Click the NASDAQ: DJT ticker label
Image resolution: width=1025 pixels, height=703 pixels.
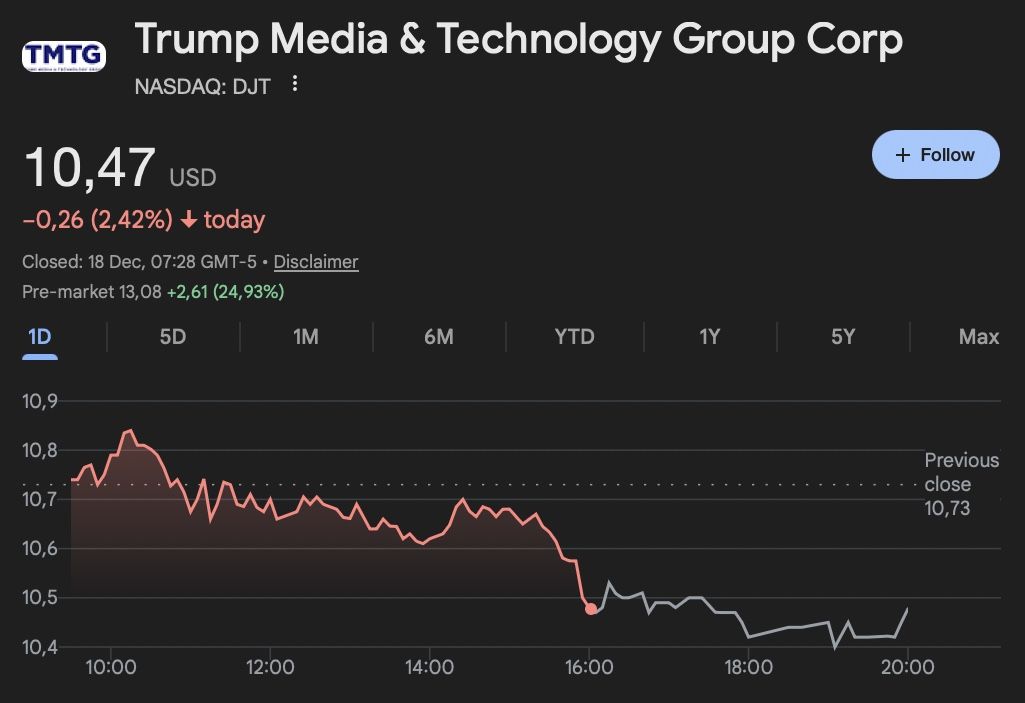tap(201, 86)
